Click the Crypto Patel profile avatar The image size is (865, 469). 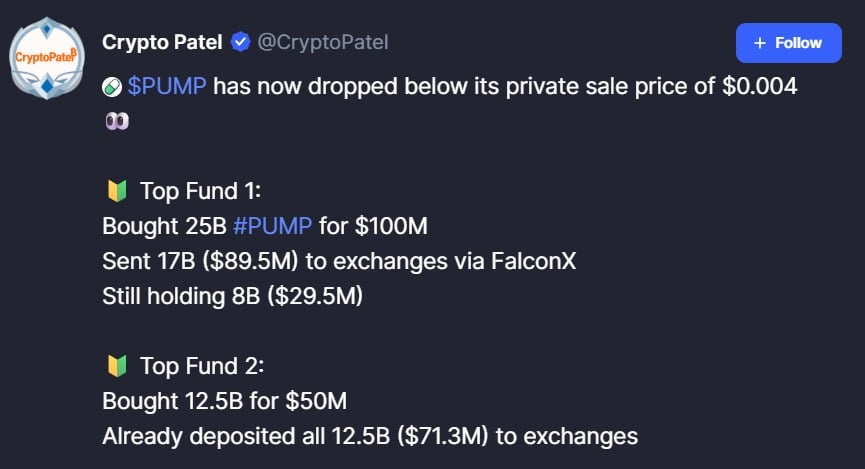(47, 59)
